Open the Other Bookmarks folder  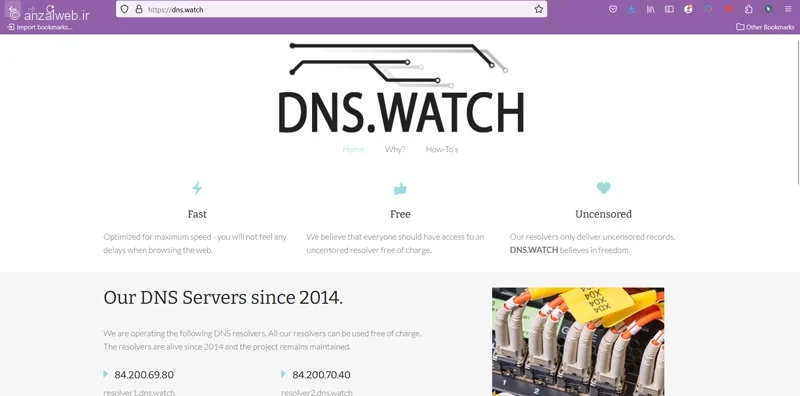(x=765, y=27)
